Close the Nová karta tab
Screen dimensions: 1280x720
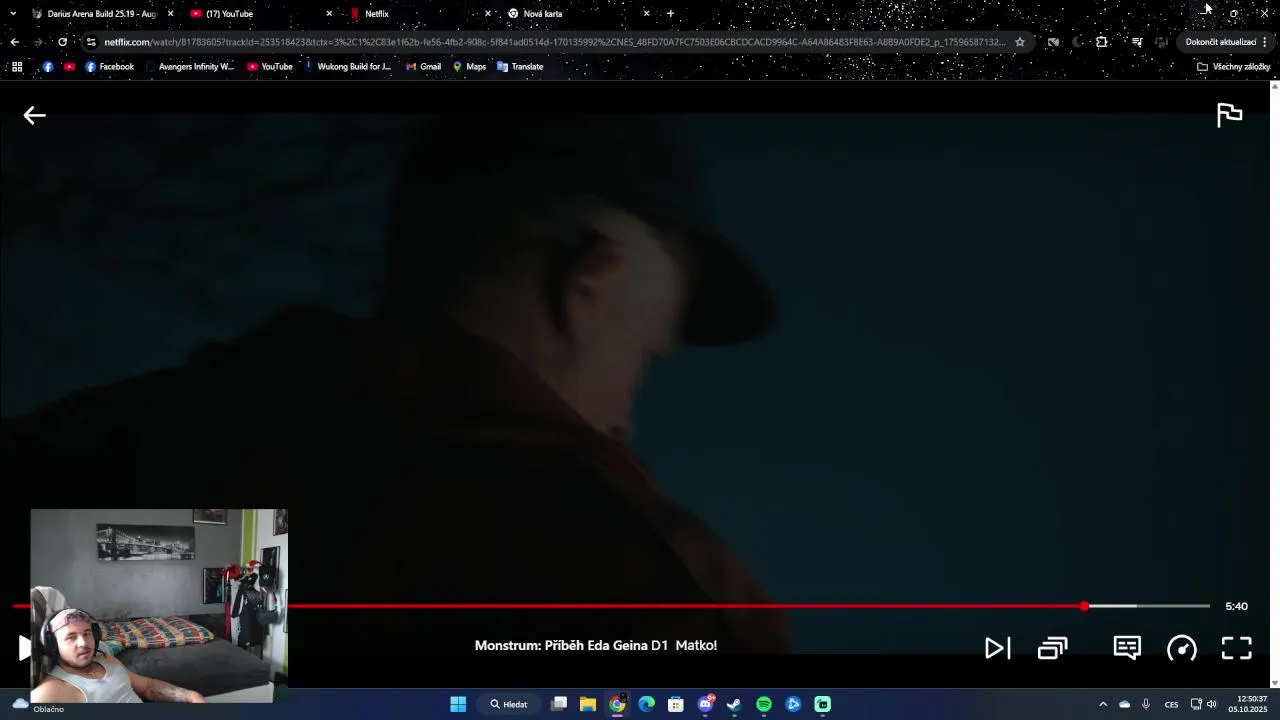point(646,14)
